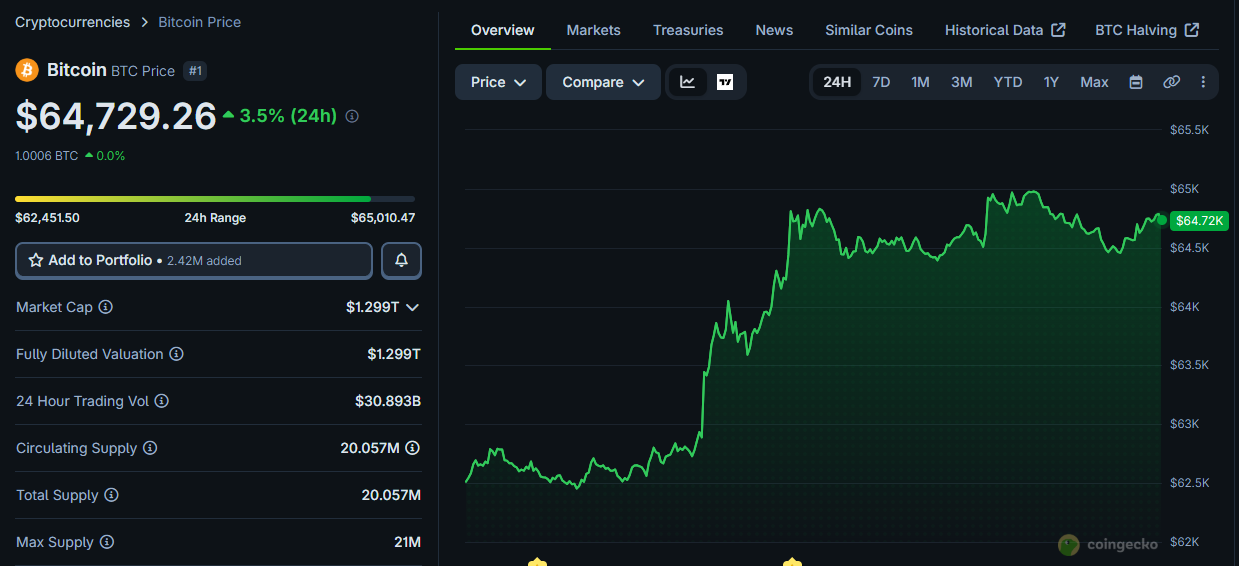Switch to the News tab
Screen dimensions: 1239x566
pyautogui.click(x=774, y=30)
